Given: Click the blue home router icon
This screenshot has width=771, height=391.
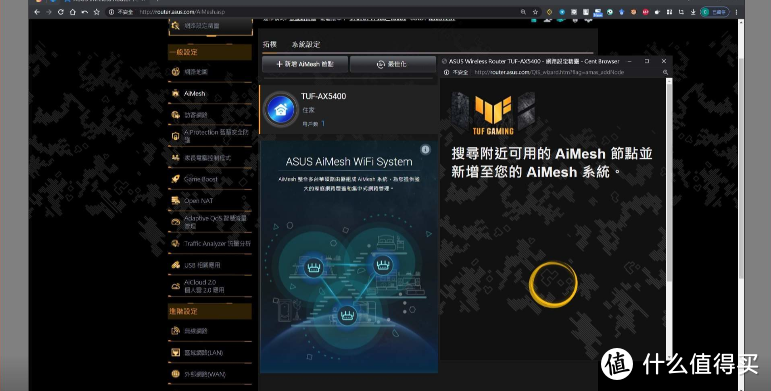Looking at the screenshot, I should (281, 110).
